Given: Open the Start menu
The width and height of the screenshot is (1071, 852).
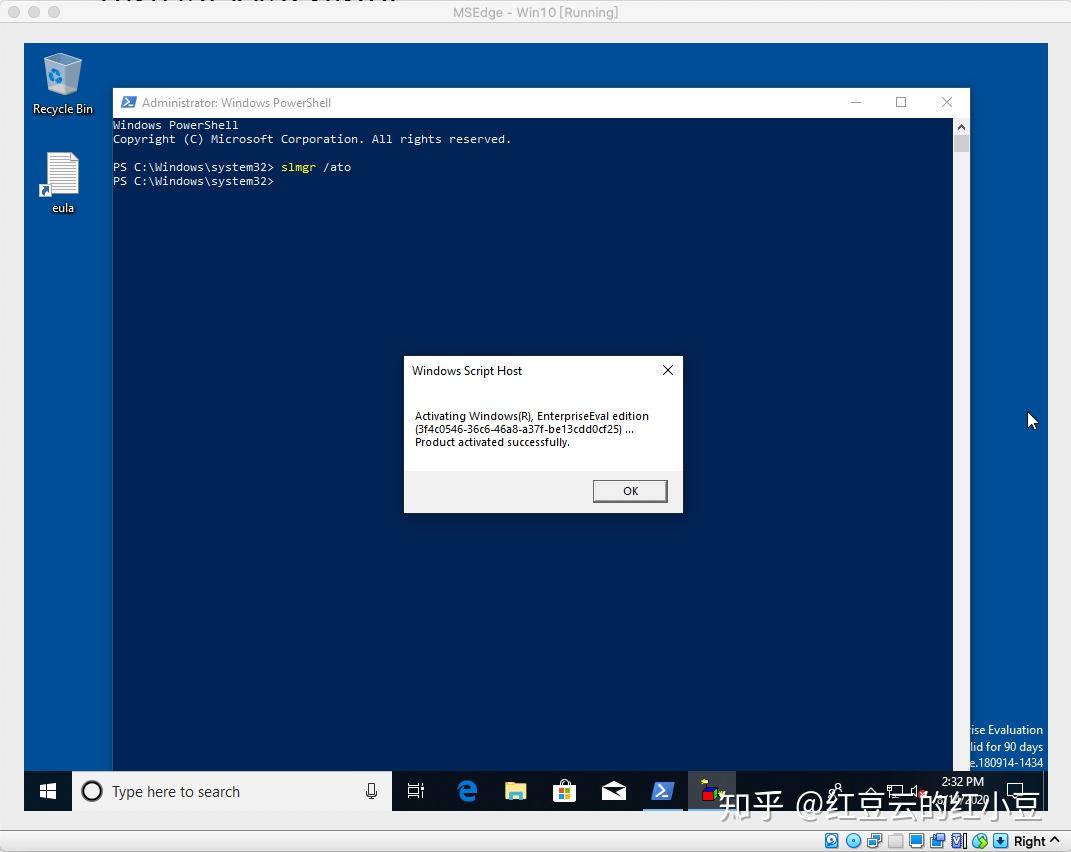Looking at the screenshot, I should [47, 791].
